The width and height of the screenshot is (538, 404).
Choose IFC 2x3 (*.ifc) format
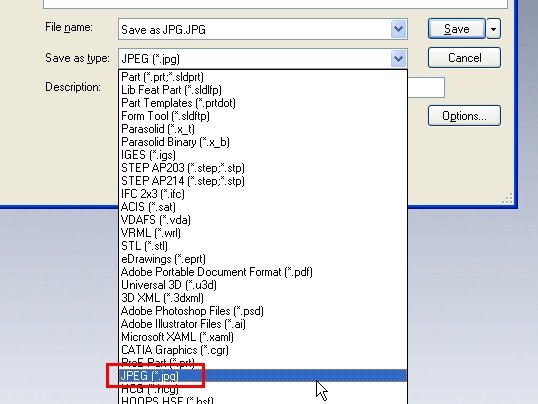pos(263,194)
